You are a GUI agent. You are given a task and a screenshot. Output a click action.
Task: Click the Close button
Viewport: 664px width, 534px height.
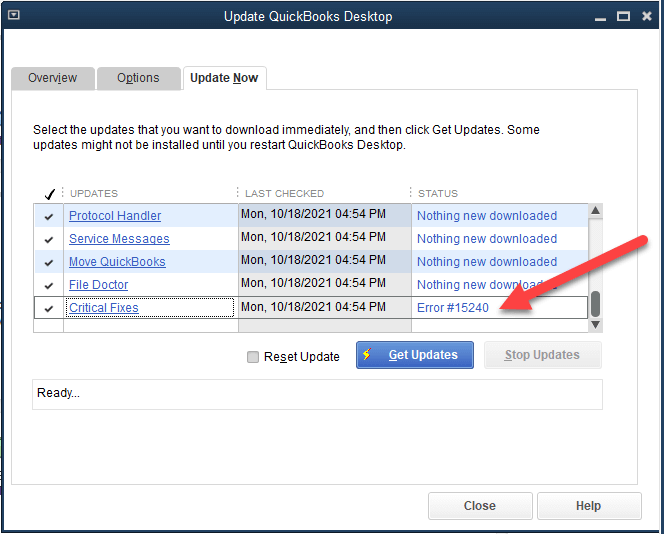[480, 506]
